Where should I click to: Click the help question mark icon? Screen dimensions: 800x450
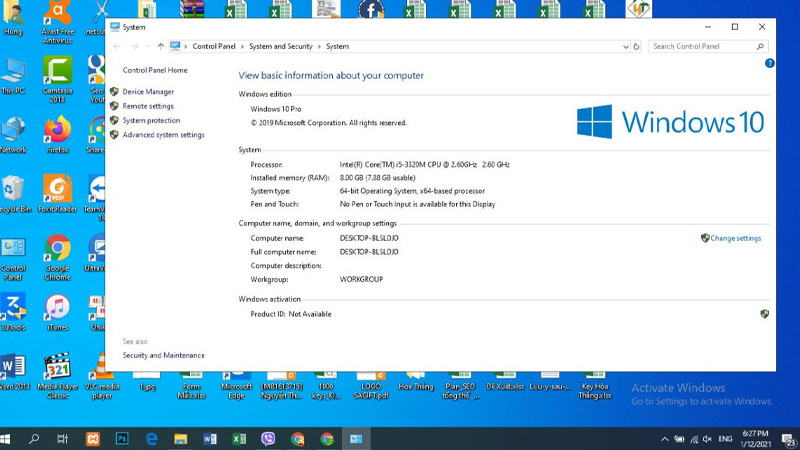(x=769, y=63)
